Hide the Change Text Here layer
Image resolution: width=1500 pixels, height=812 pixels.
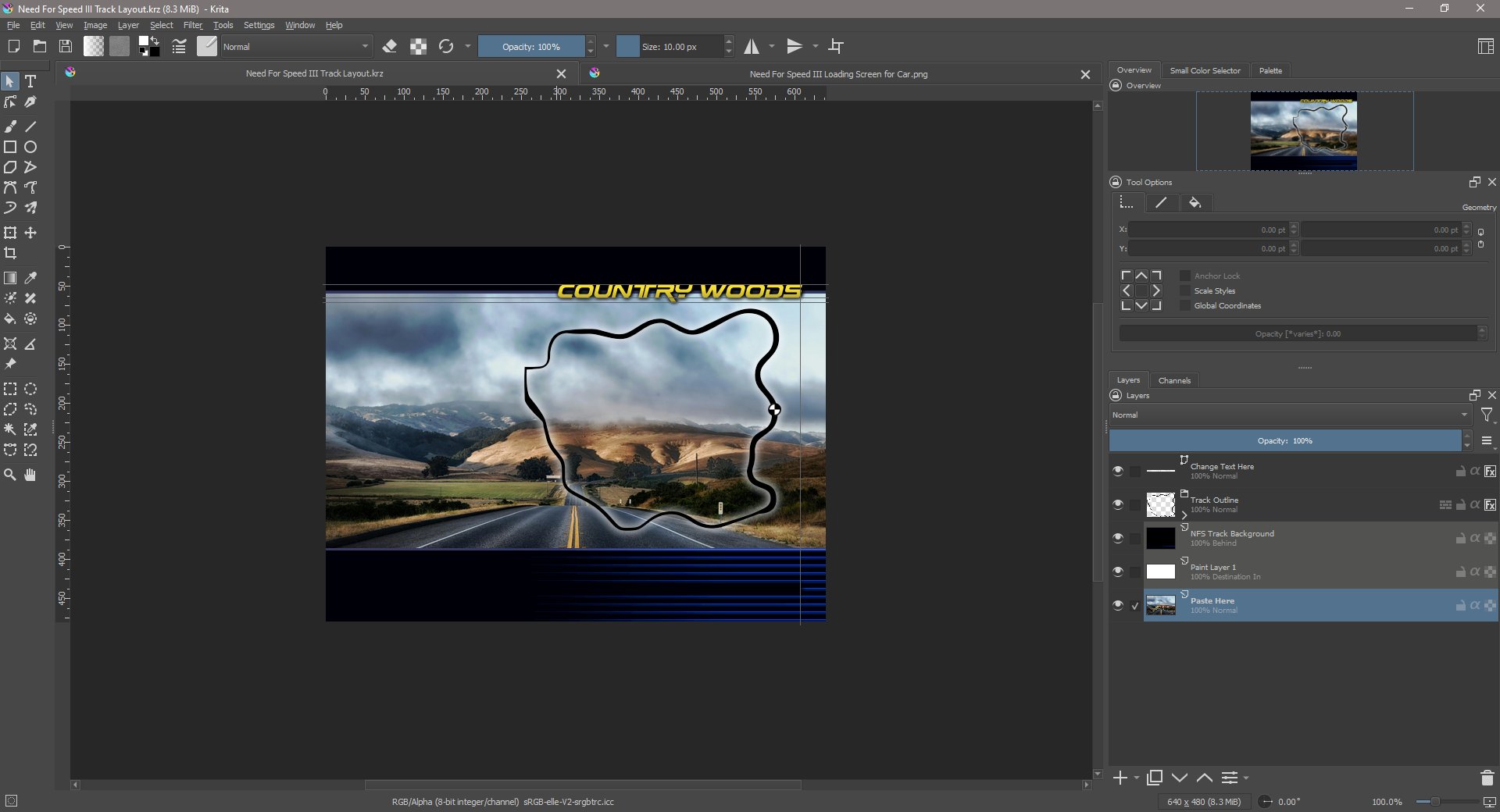(1118, 471)
